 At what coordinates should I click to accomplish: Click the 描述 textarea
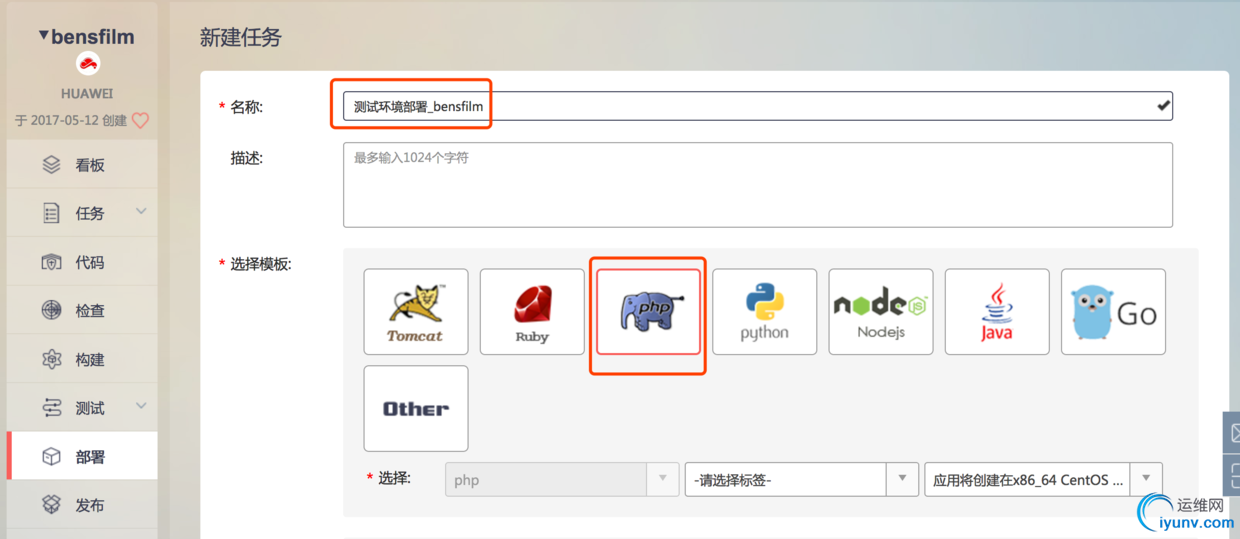(x=757, y=185)
